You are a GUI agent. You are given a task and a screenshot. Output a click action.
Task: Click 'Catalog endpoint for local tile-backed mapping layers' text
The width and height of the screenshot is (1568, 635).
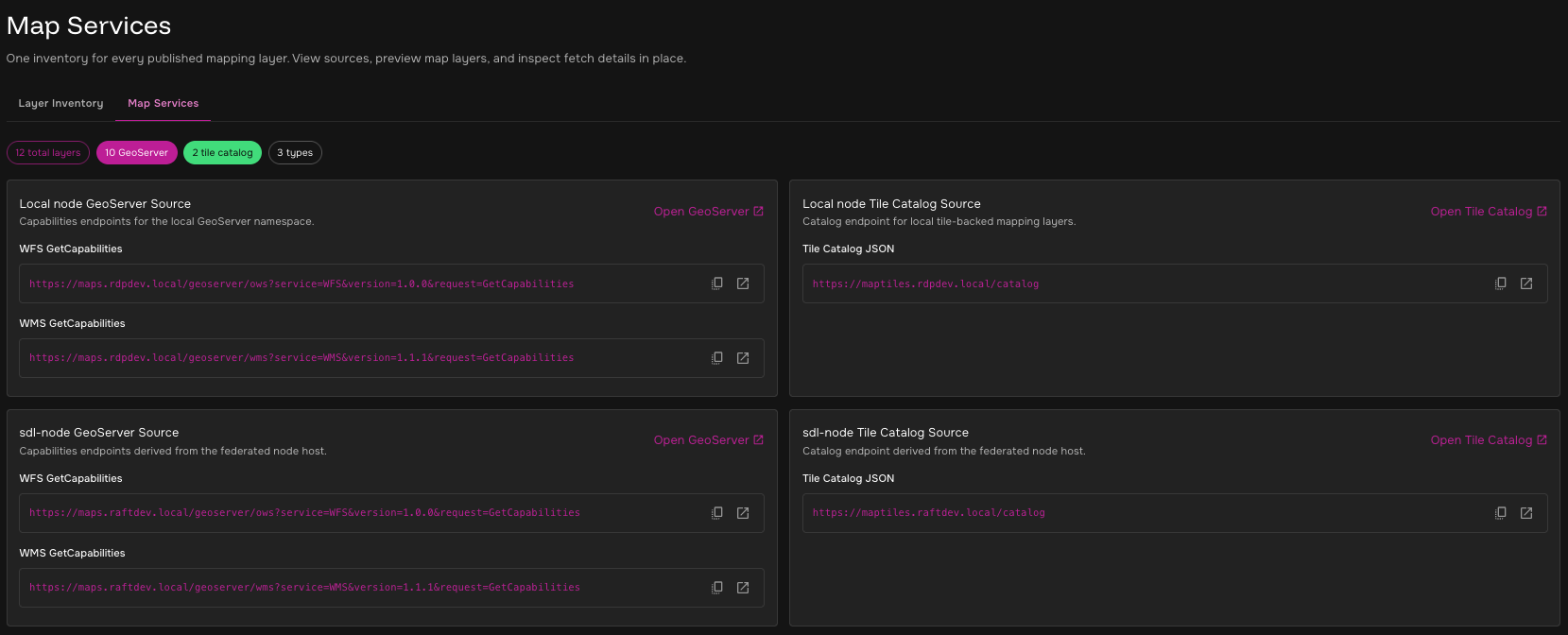939,221
